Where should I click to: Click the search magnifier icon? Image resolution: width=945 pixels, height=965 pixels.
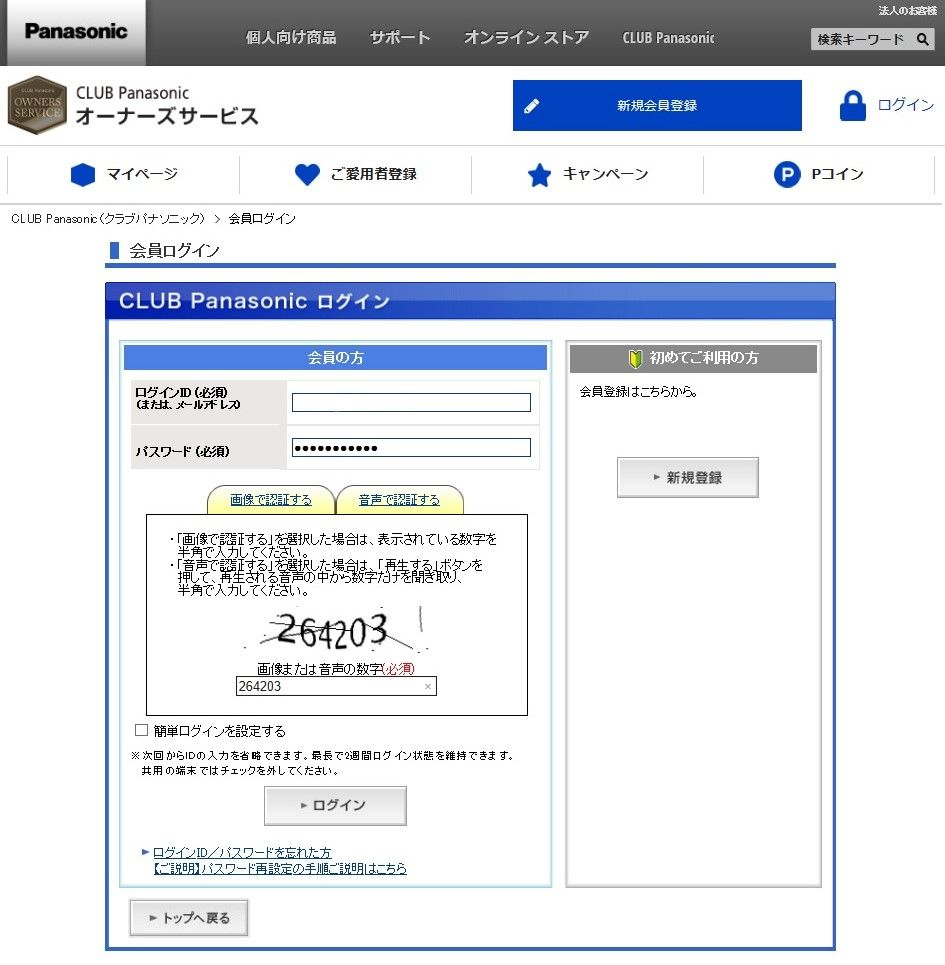pos(923,39)
